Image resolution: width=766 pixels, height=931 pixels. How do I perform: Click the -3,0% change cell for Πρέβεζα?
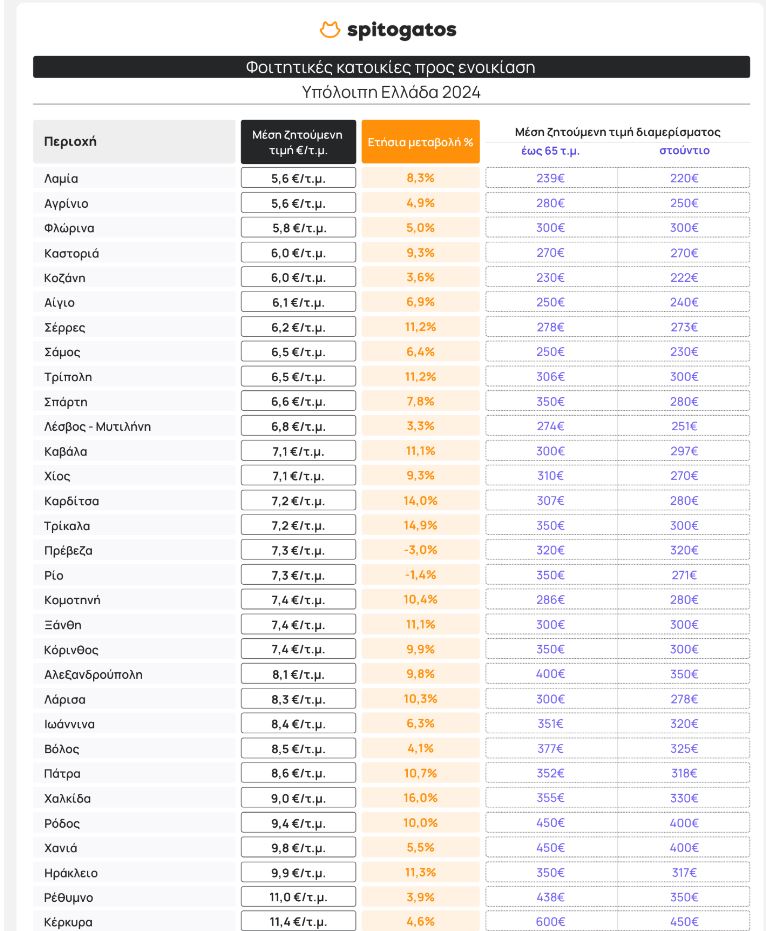420,550
